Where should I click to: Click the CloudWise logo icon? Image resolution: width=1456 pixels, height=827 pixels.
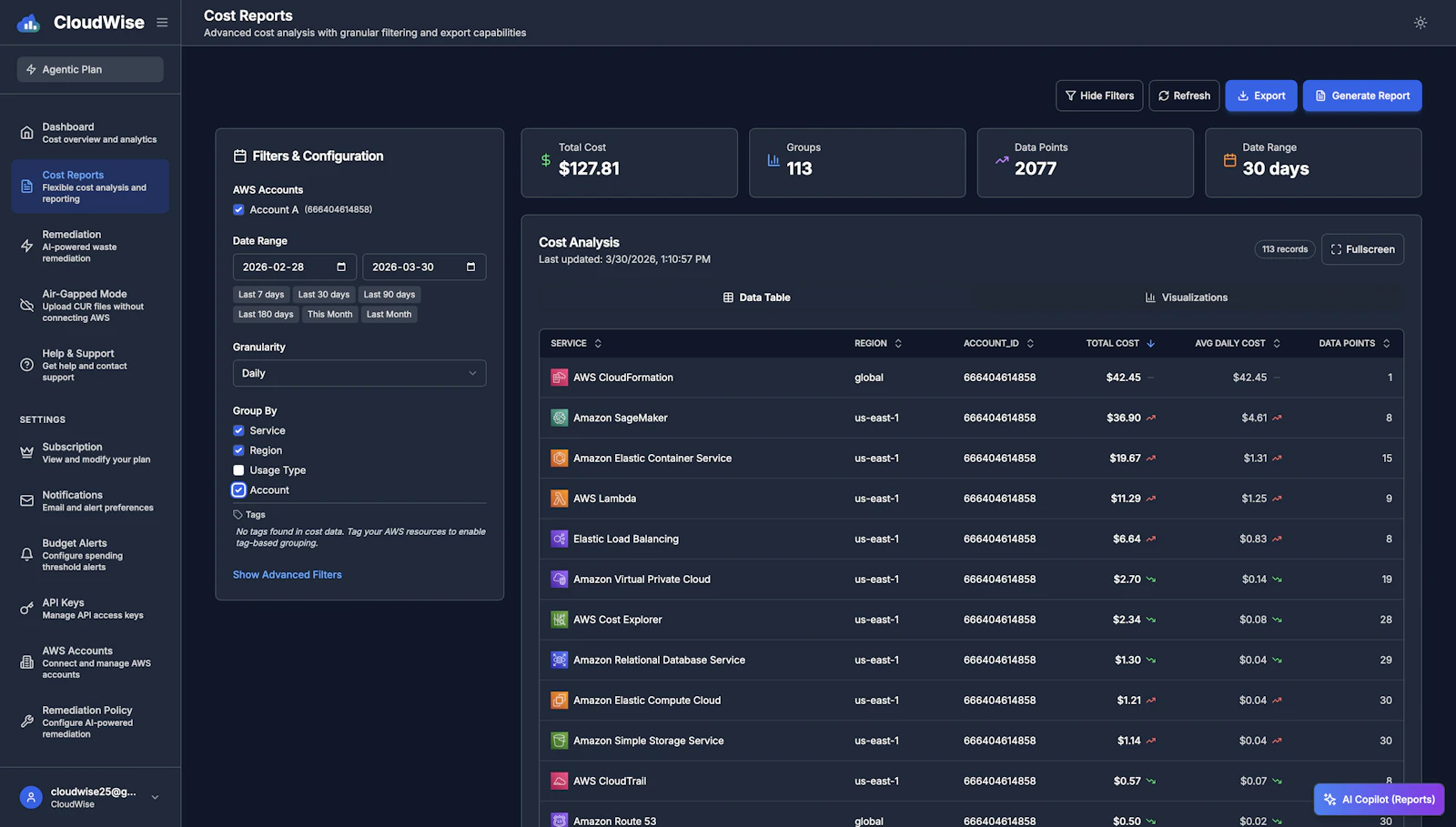coord(28,23)
